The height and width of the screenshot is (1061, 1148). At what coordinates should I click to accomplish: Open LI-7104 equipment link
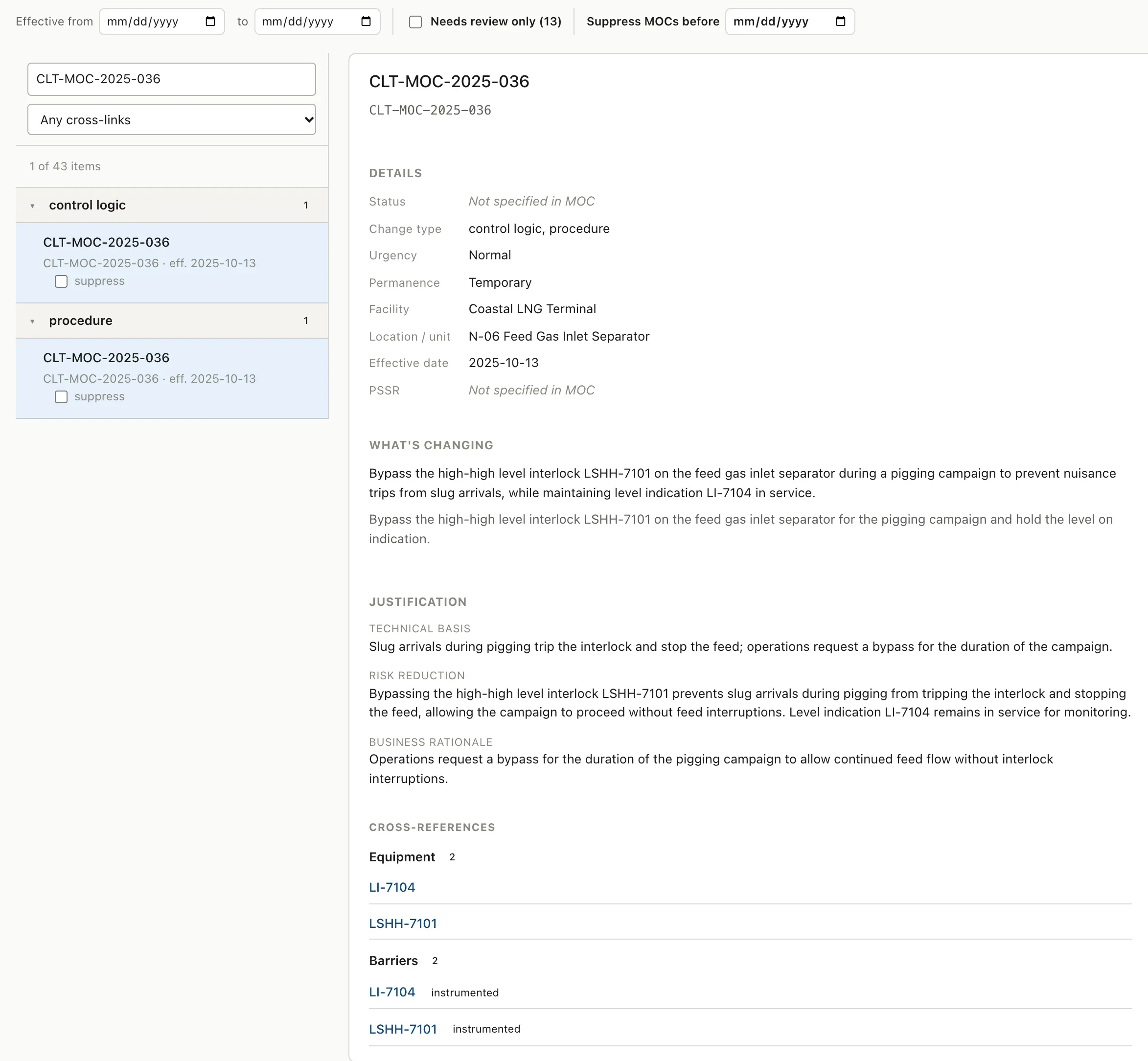point(392,887)
